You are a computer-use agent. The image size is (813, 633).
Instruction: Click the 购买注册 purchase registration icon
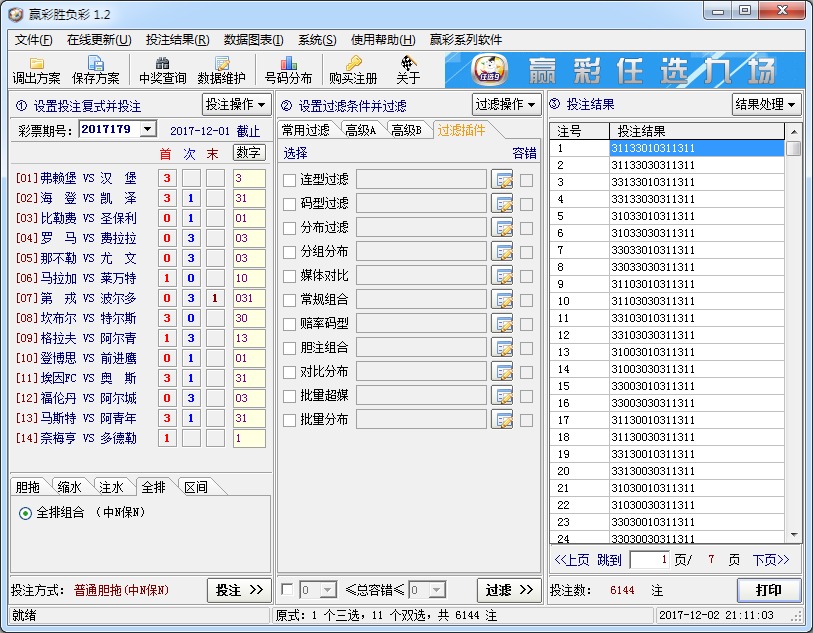tap(352, 70)
